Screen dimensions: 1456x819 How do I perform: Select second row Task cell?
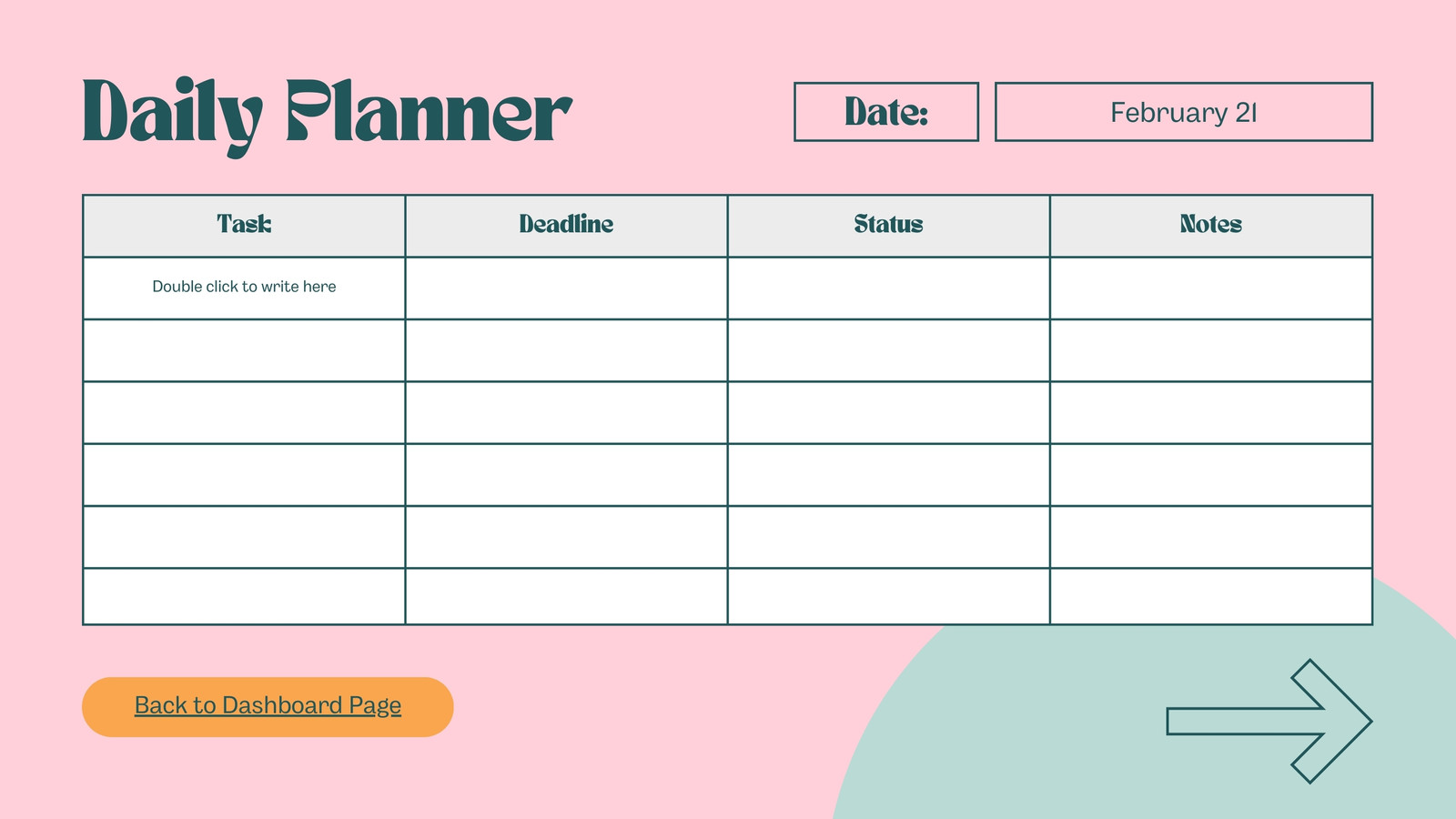244,350
